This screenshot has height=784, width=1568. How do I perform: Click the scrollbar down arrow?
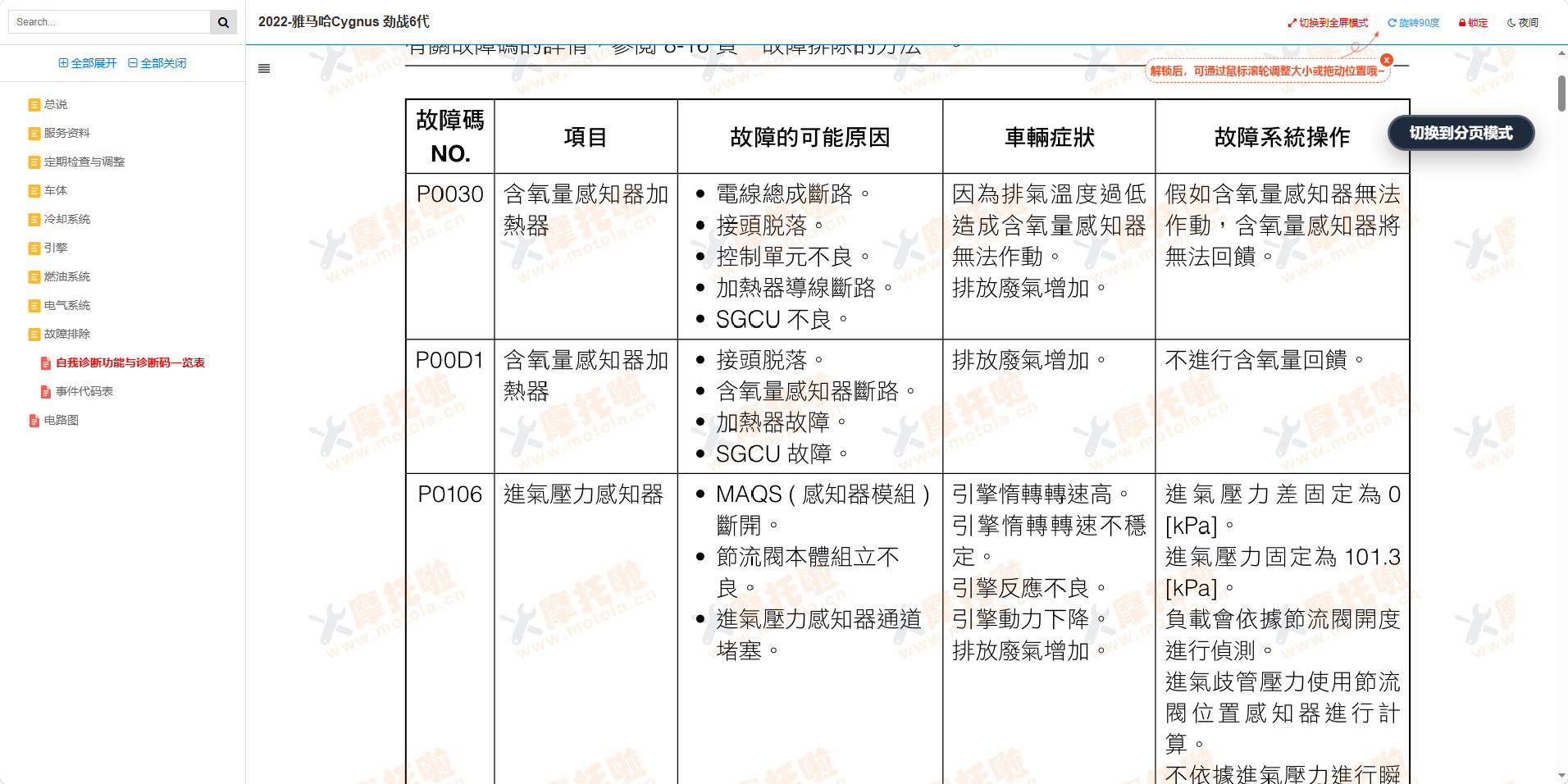(x=1561, y=775)
